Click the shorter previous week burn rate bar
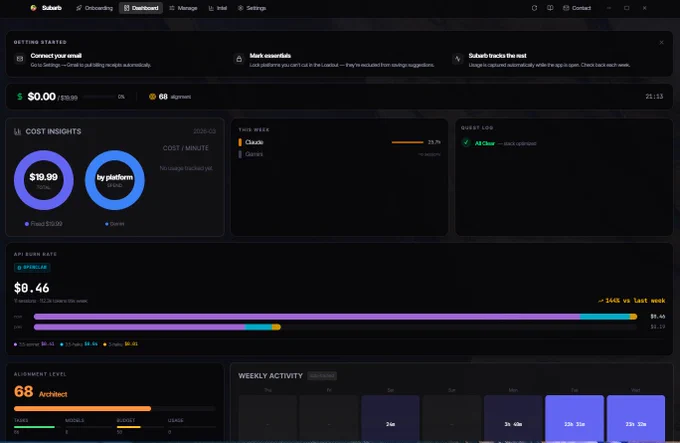The image size is (680, 443). click(x=157, y=327)
